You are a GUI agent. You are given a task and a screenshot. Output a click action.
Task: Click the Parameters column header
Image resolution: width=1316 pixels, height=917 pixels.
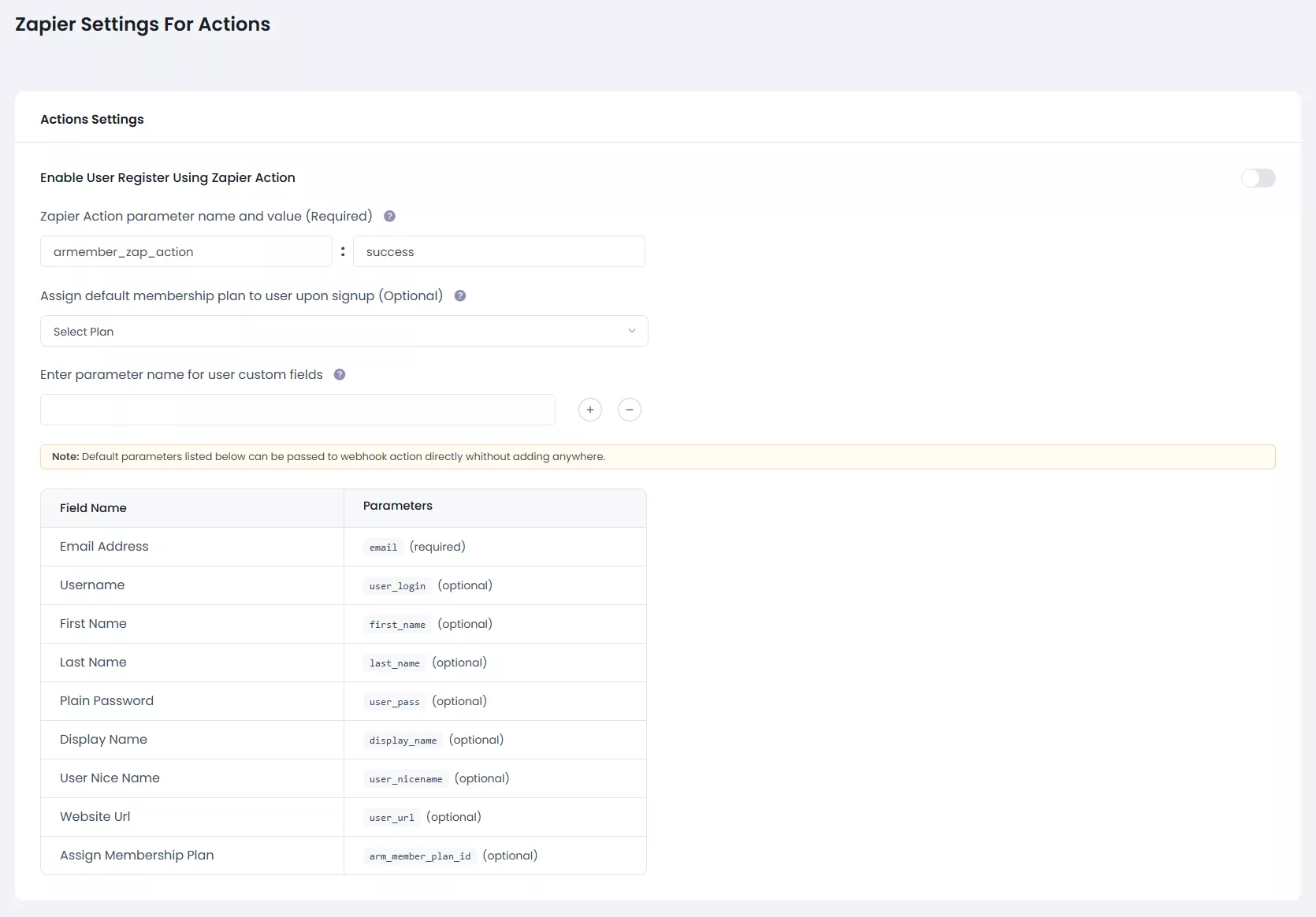point(397,506)
